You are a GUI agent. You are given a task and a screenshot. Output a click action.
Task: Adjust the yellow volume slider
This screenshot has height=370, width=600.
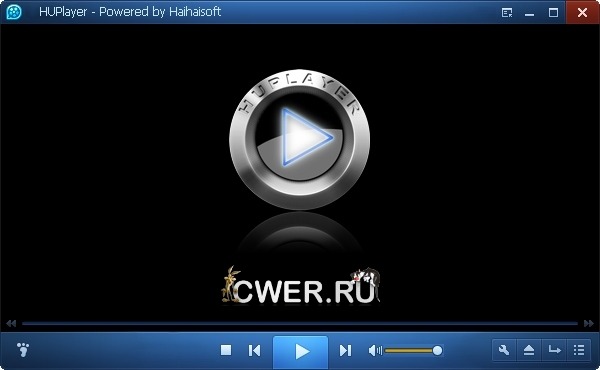[x=414, y=350]
